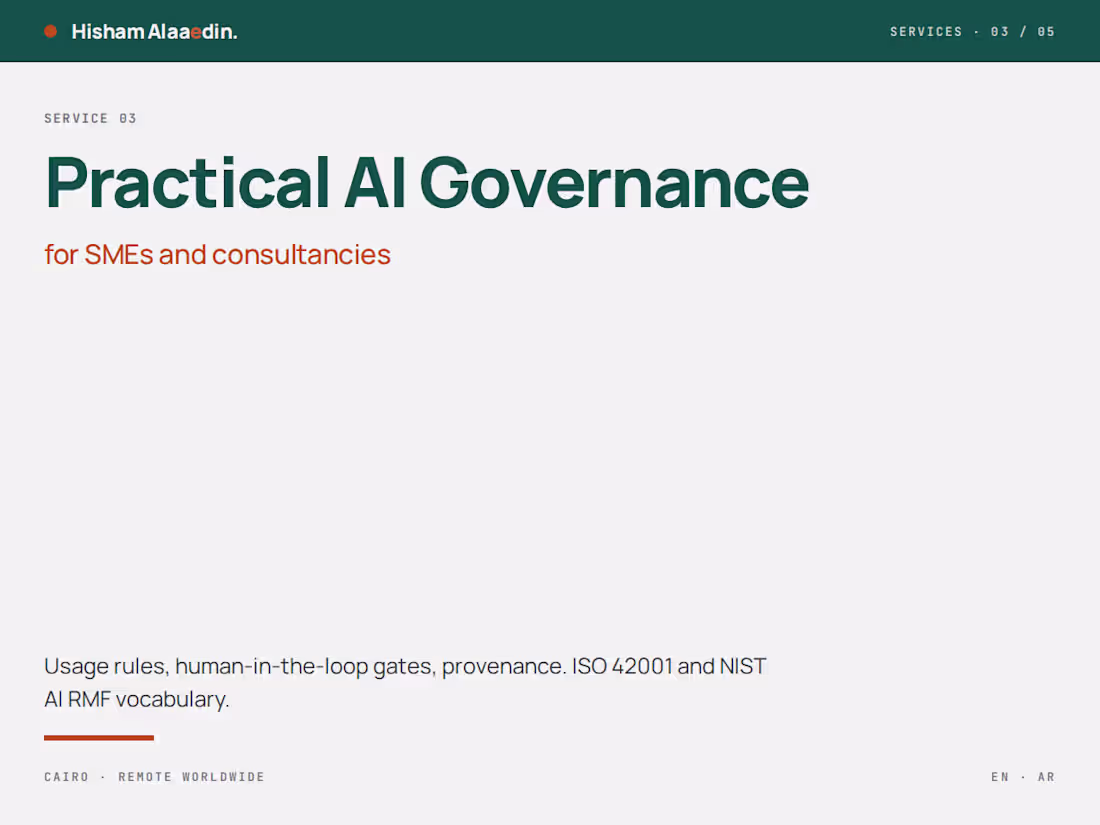Click the CAIRO footer text
Viewport: 1100px width, 825px height.
(x=67, y=777)
